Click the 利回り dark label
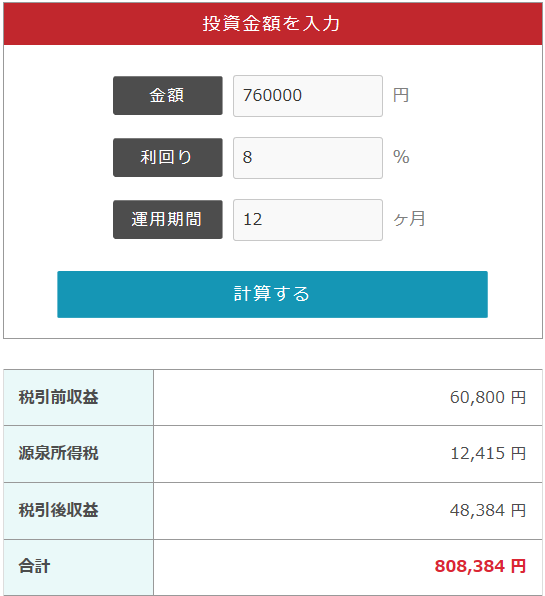545x596 pixels. click(168, 157)
